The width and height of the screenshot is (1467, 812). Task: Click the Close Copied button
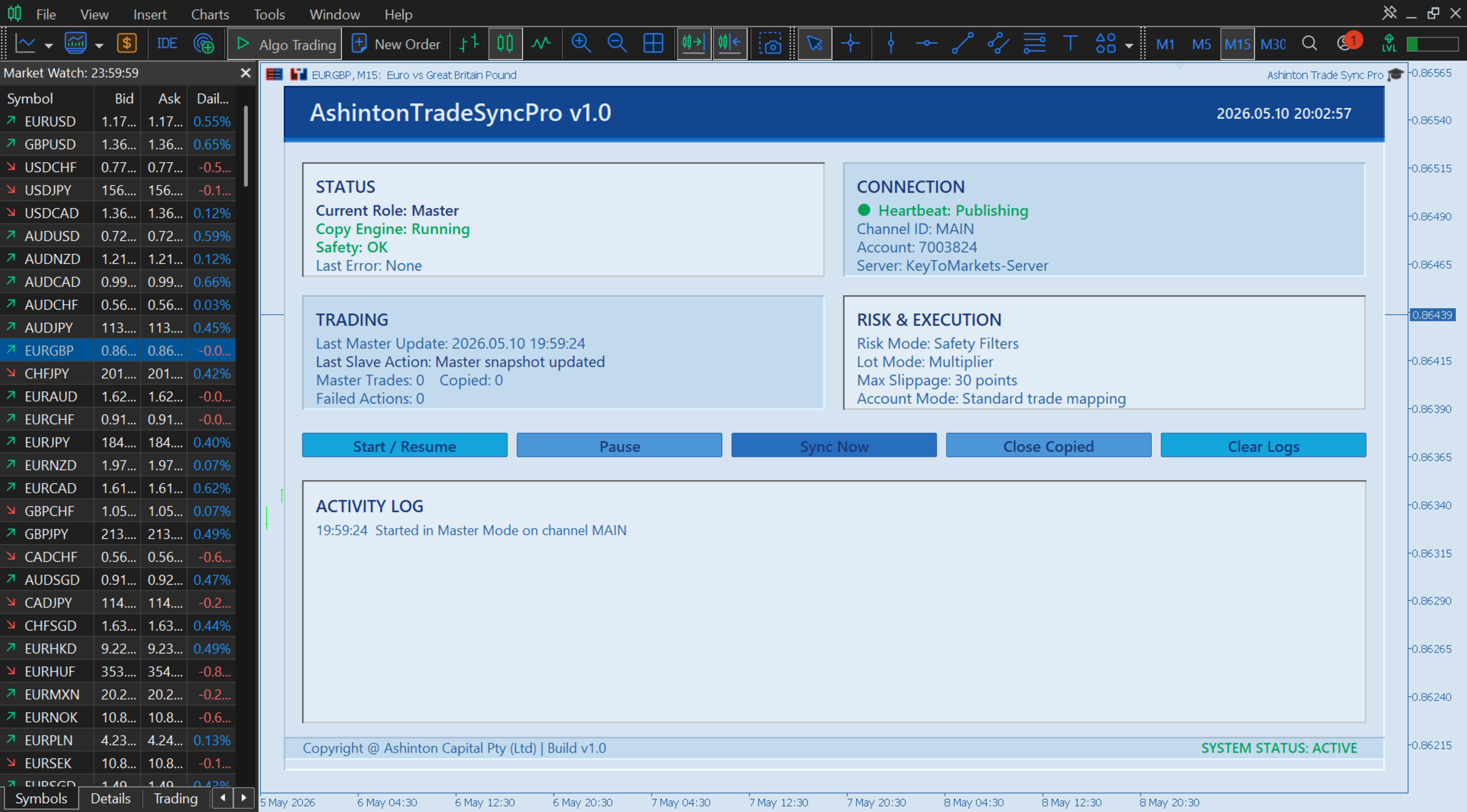(1049, 446)
